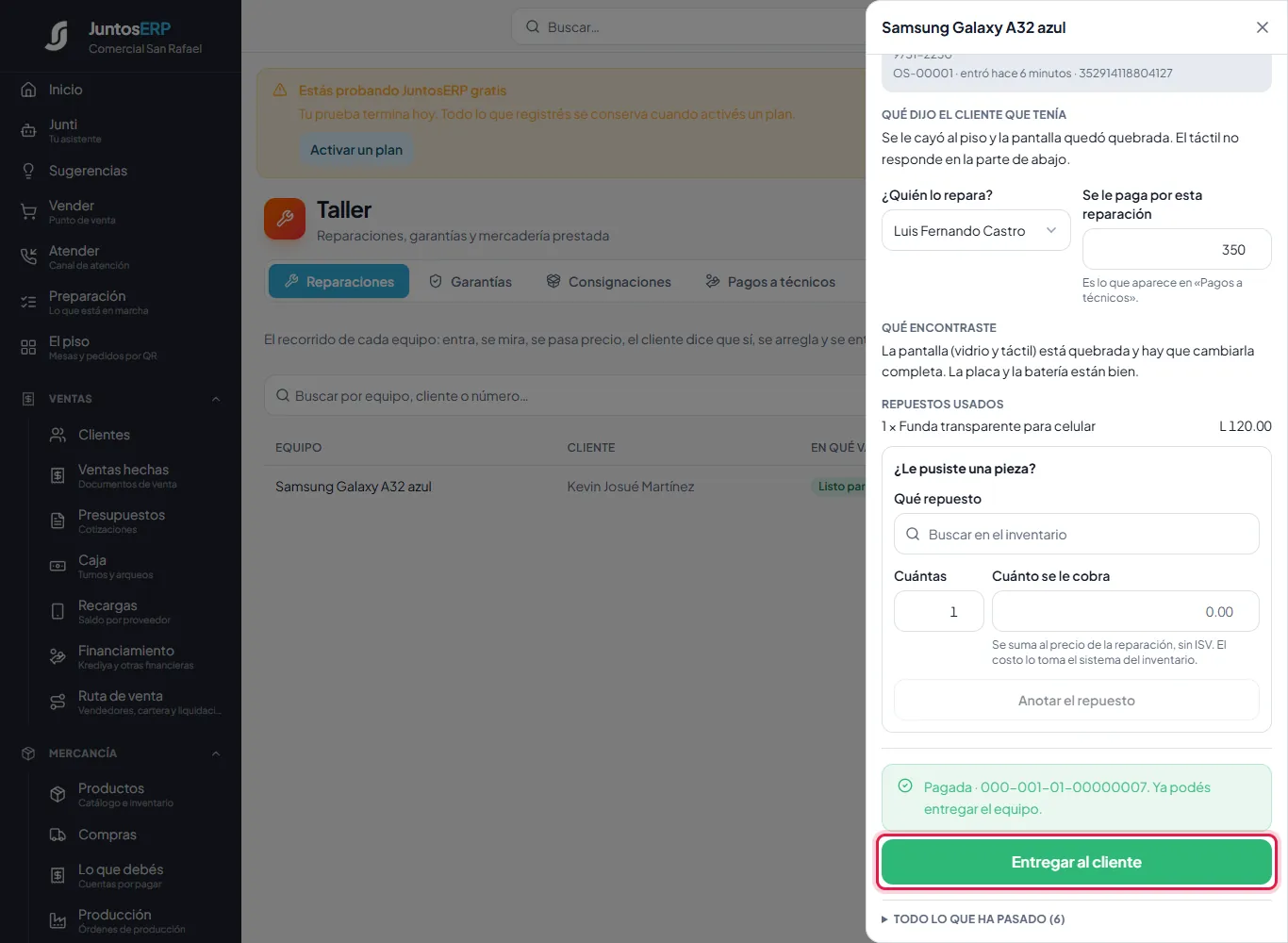Viewport: 1288px width, 943px height.
Task: Click the Activar un plan button
Action: pos(356,150)
